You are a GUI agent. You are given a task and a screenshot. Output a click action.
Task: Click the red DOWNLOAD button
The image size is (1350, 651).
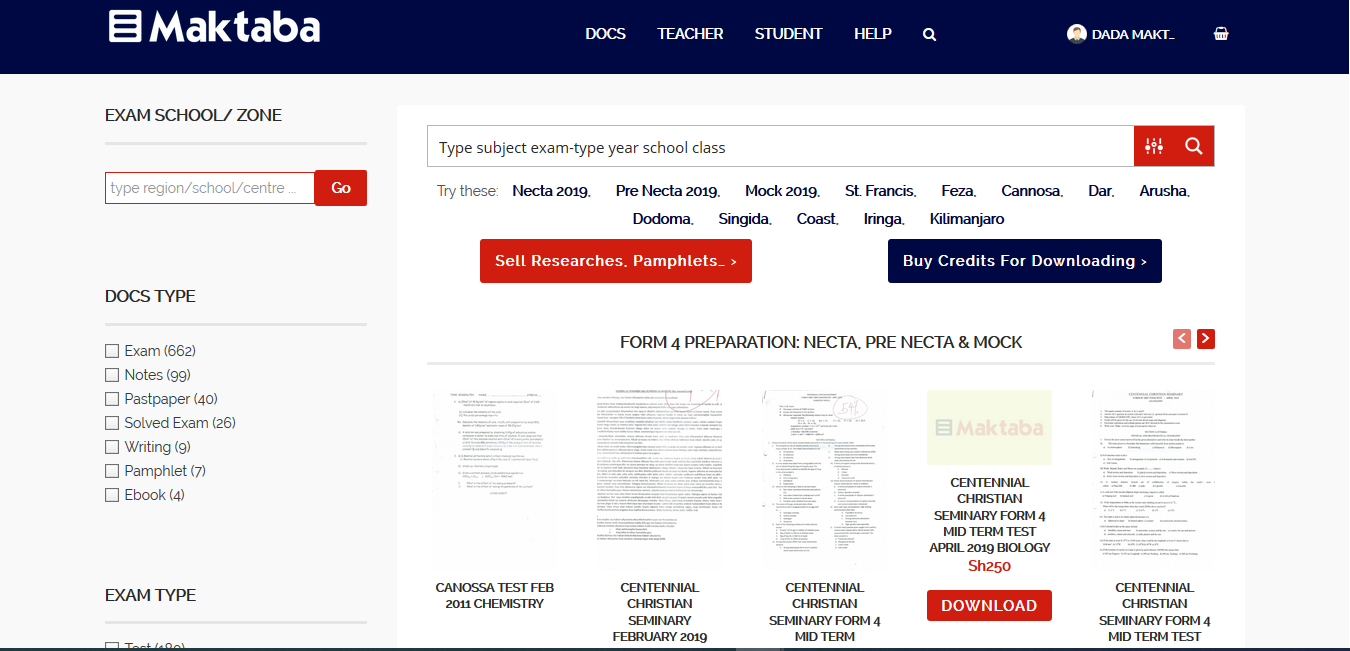coord(989,606)
